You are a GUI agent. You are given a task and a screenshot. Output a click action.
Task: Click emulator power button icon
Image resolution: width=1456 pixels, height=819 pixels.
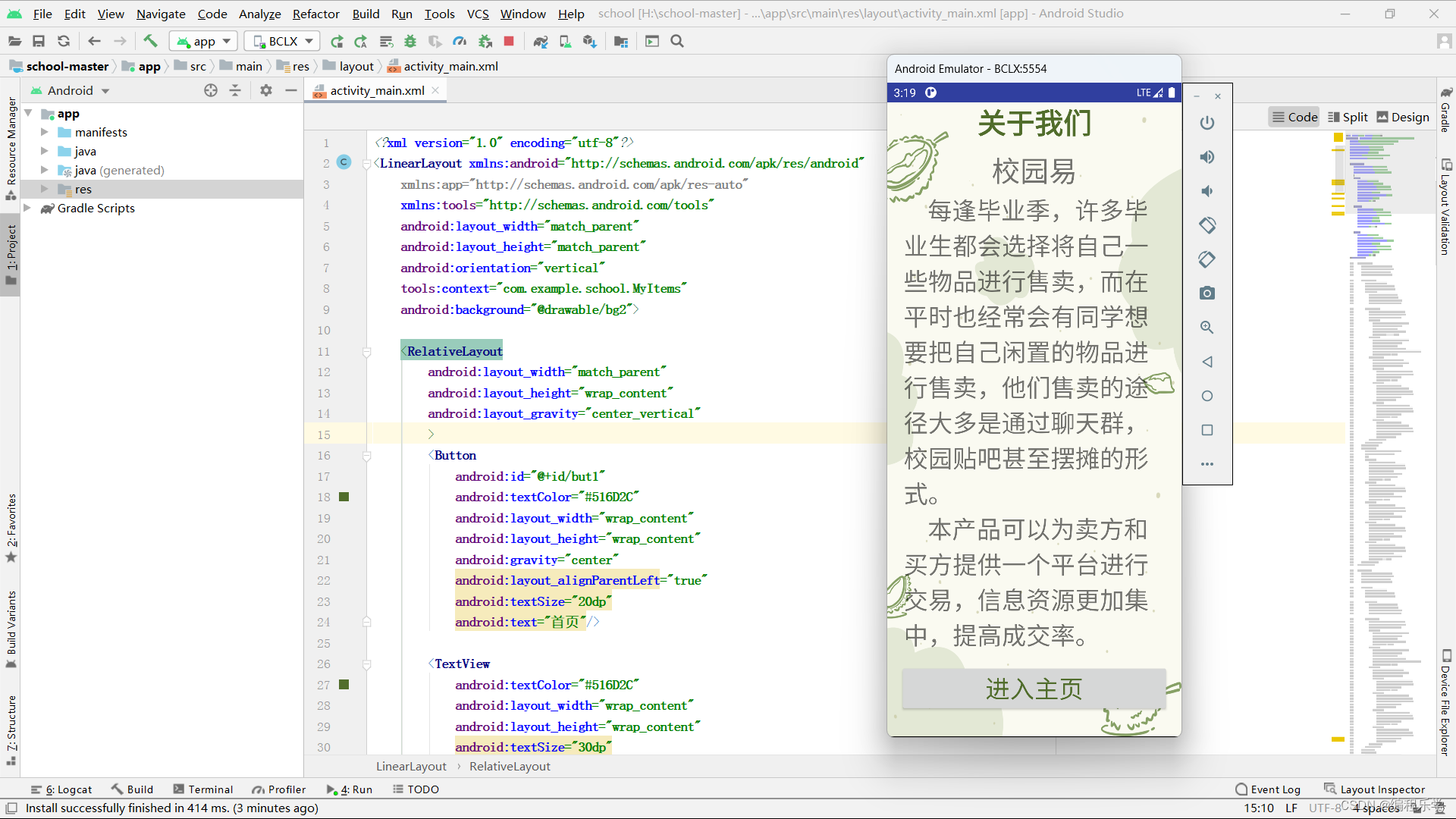click(1207, 123)
